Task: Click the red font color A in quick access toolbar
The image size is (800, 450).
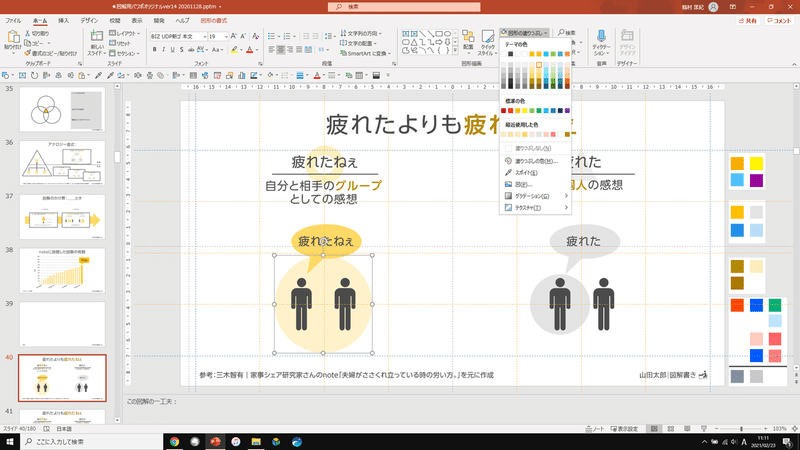Action: tap(317, 76)
